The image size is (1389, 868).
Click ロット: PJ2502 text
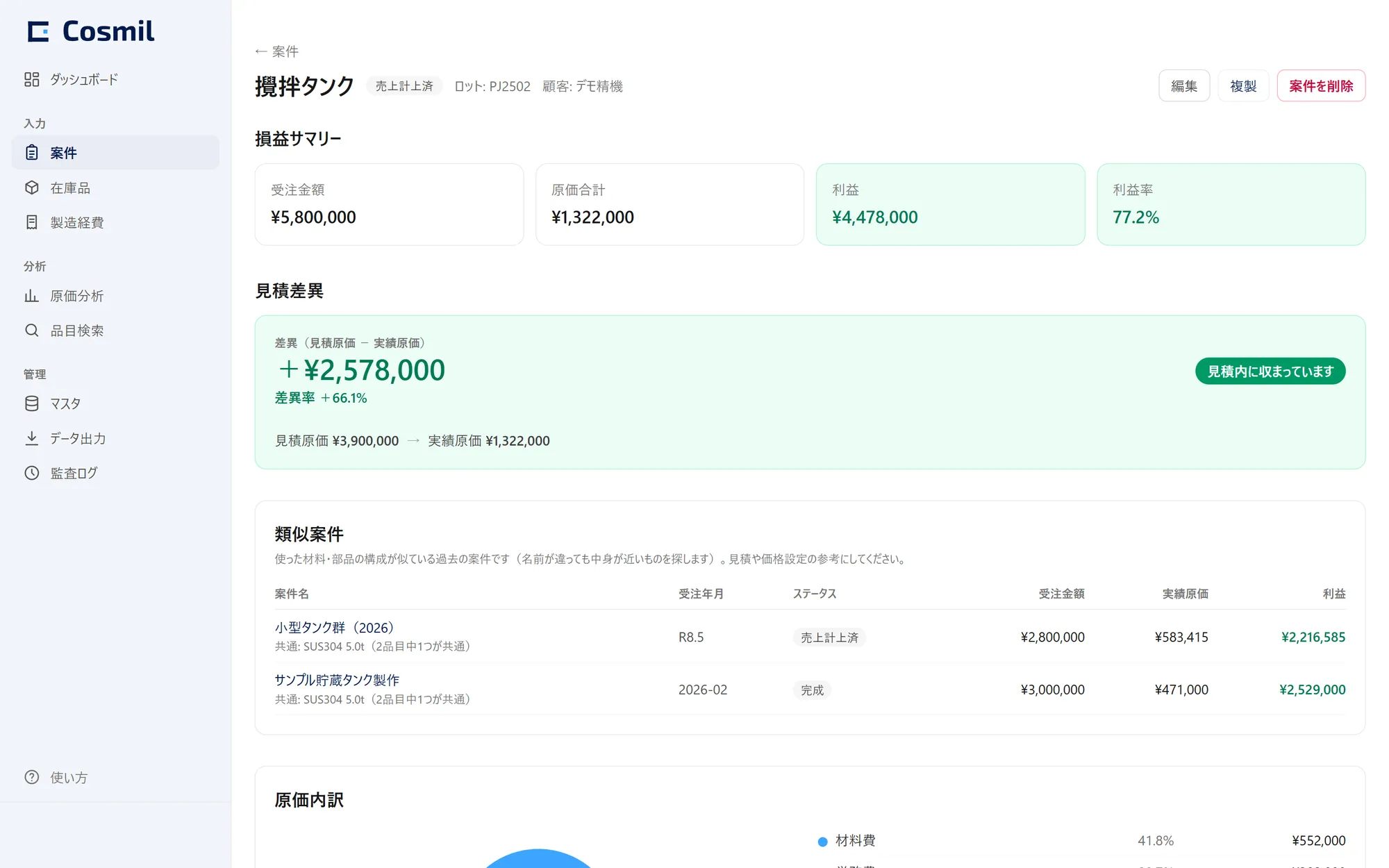click(x=492, y=86)
